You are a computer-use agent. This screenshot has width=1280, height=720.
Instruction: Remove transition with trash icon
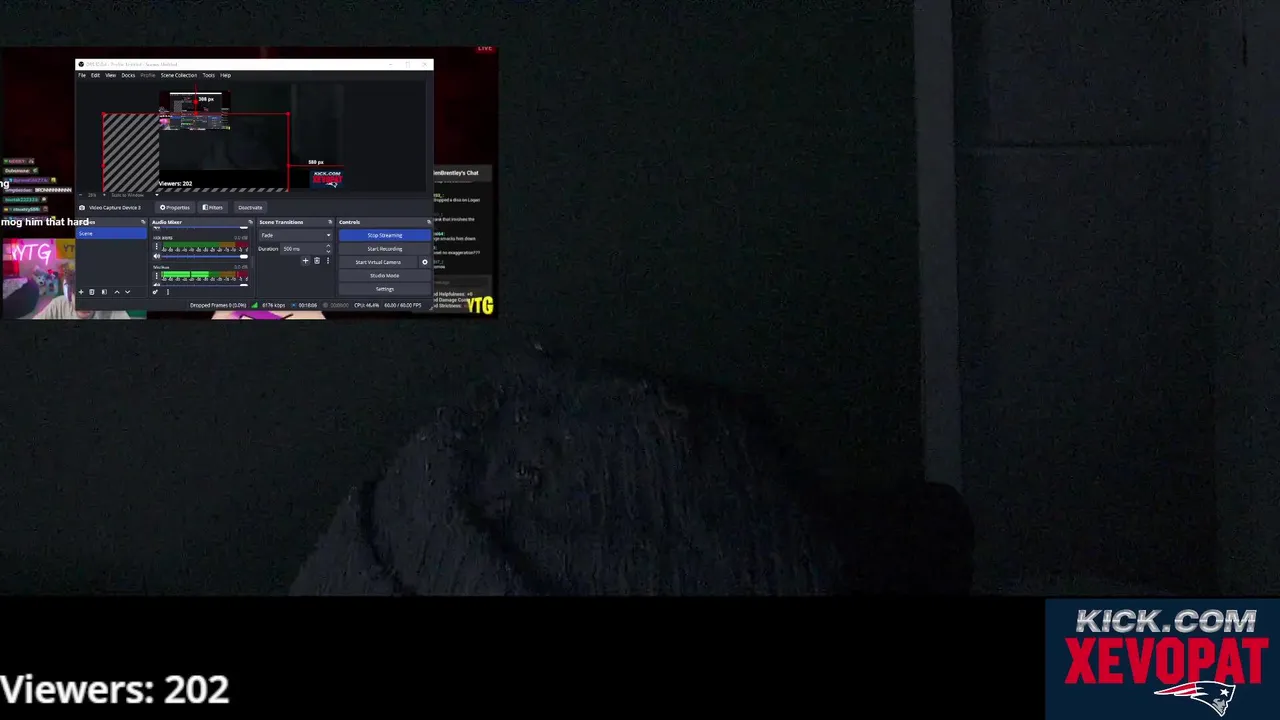(x=317, y=261)
